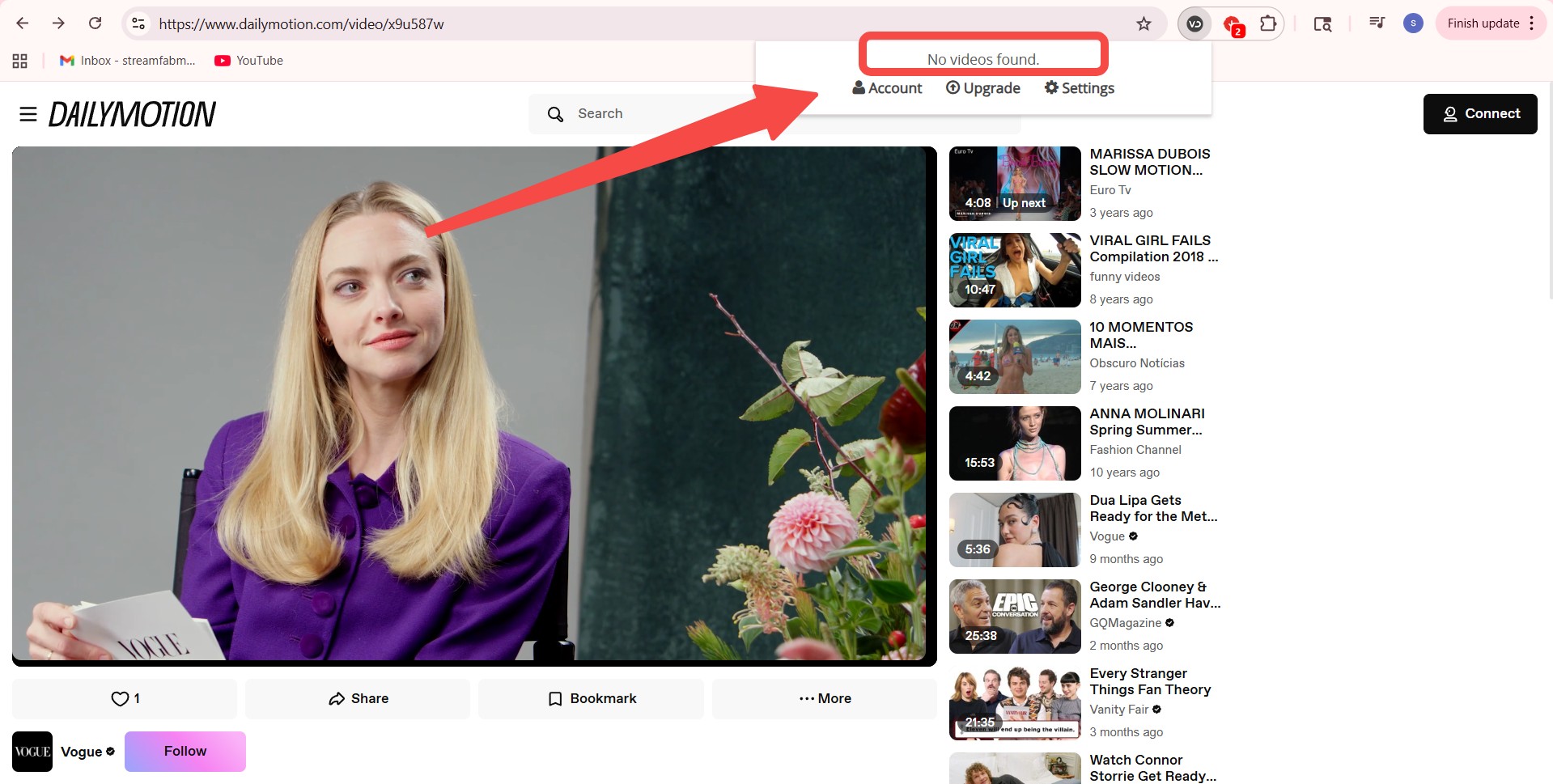This screenshot has height=784, width=1553.
Task: Click the Upgrade option
Action: pyautogui.click(x=984, y=87)
